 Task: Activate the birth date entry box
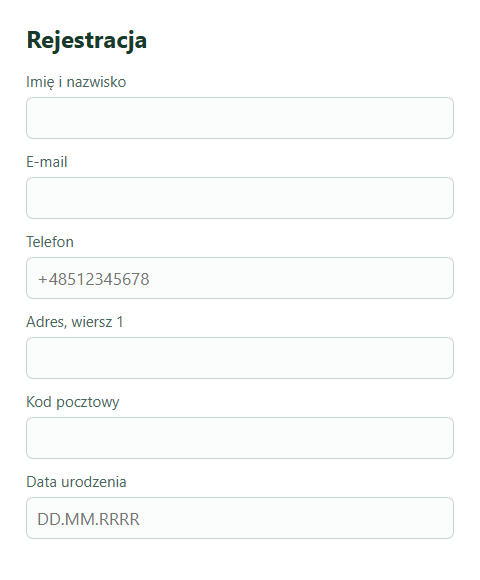[240, 518]
